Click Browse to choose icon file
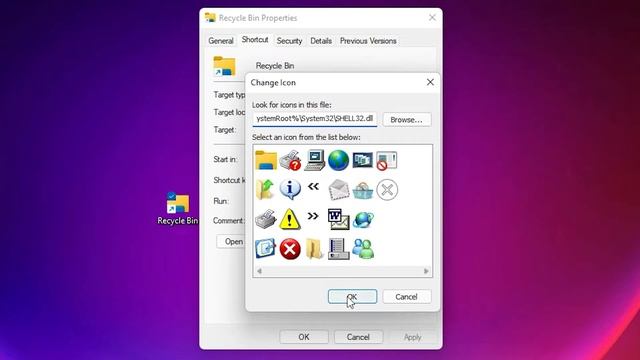The width and height of the screenshot is (640, 360). tap(407, 120)
